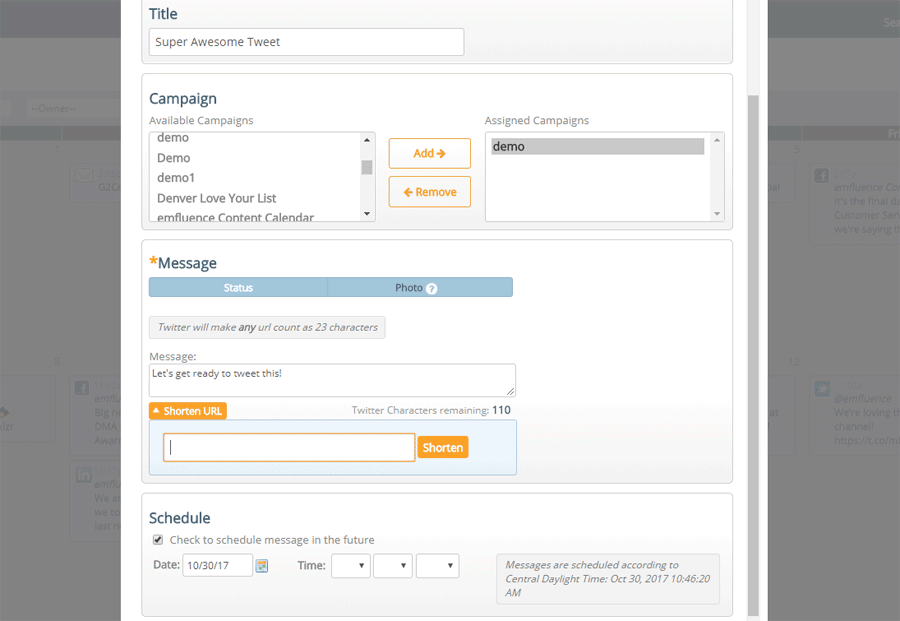
Task: Open the minute dropdown in Schedule
Action: tap(393, 566)
